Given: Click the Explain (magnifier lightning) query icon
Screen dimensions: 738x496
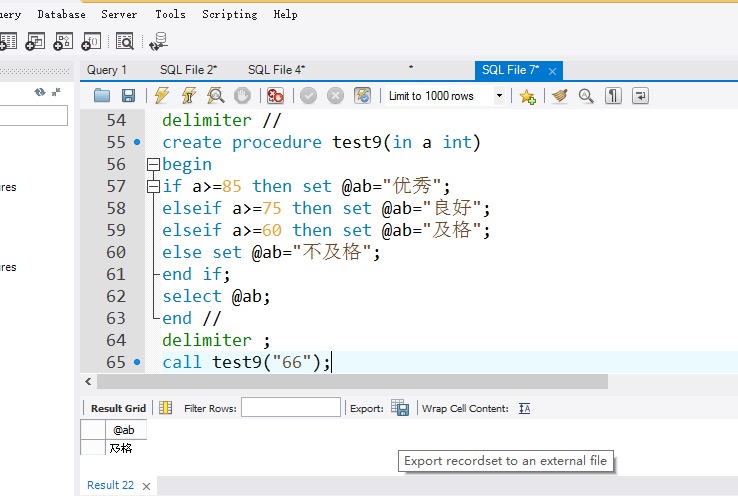Looking at the screenshot, I should [215, 96].
